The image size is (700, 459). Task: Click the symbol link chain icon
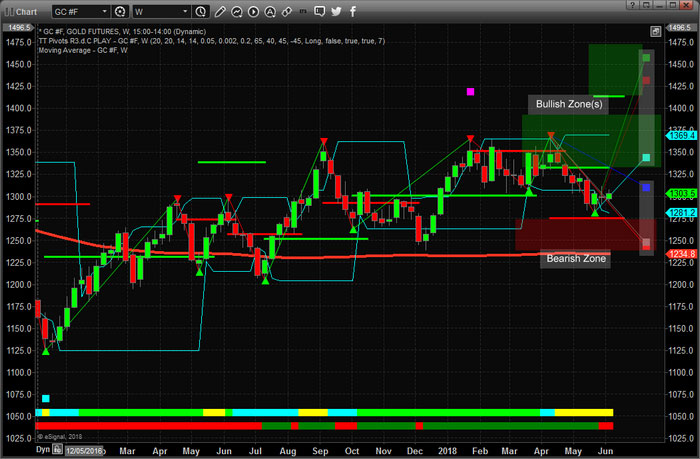[287, 12]
